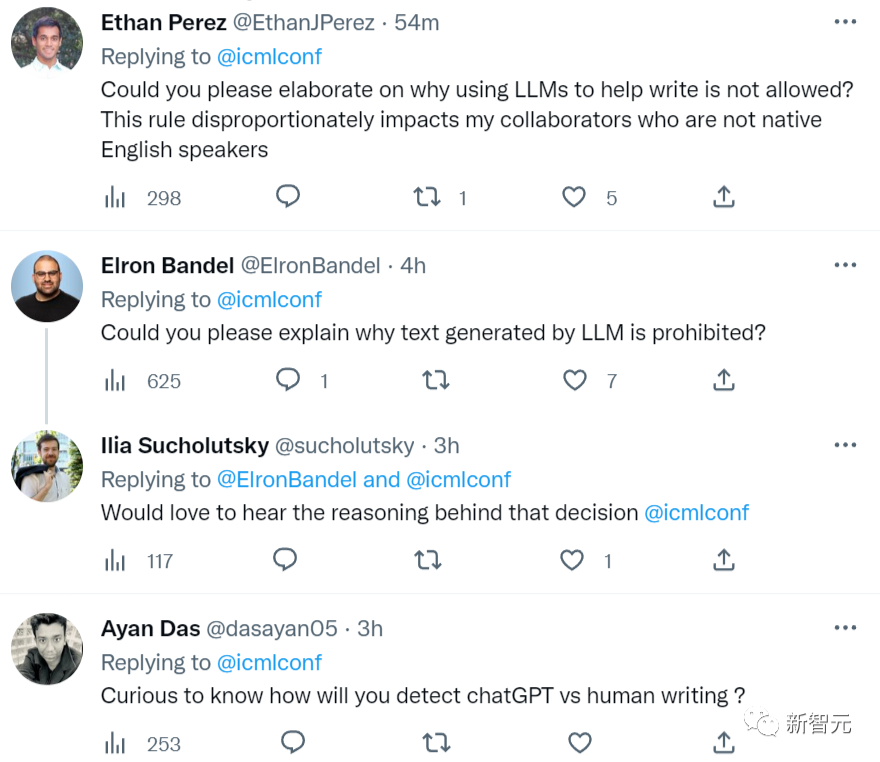The height and width of the screenshot is (762, 880).
Task: Like Ethan Perez's tweet with heart icon
Action: [574, 198]
